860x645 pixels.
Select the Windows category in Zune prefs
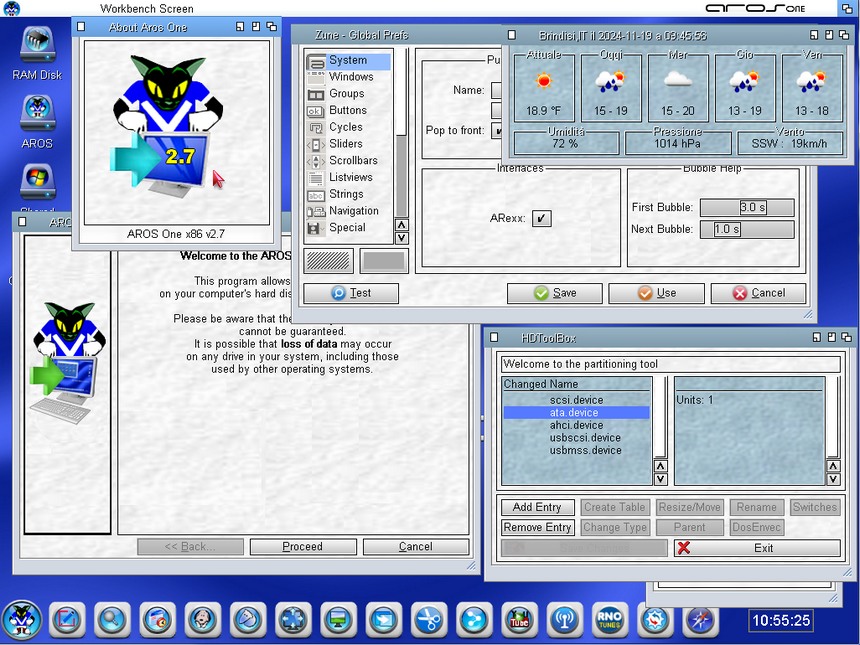[348, 77]
